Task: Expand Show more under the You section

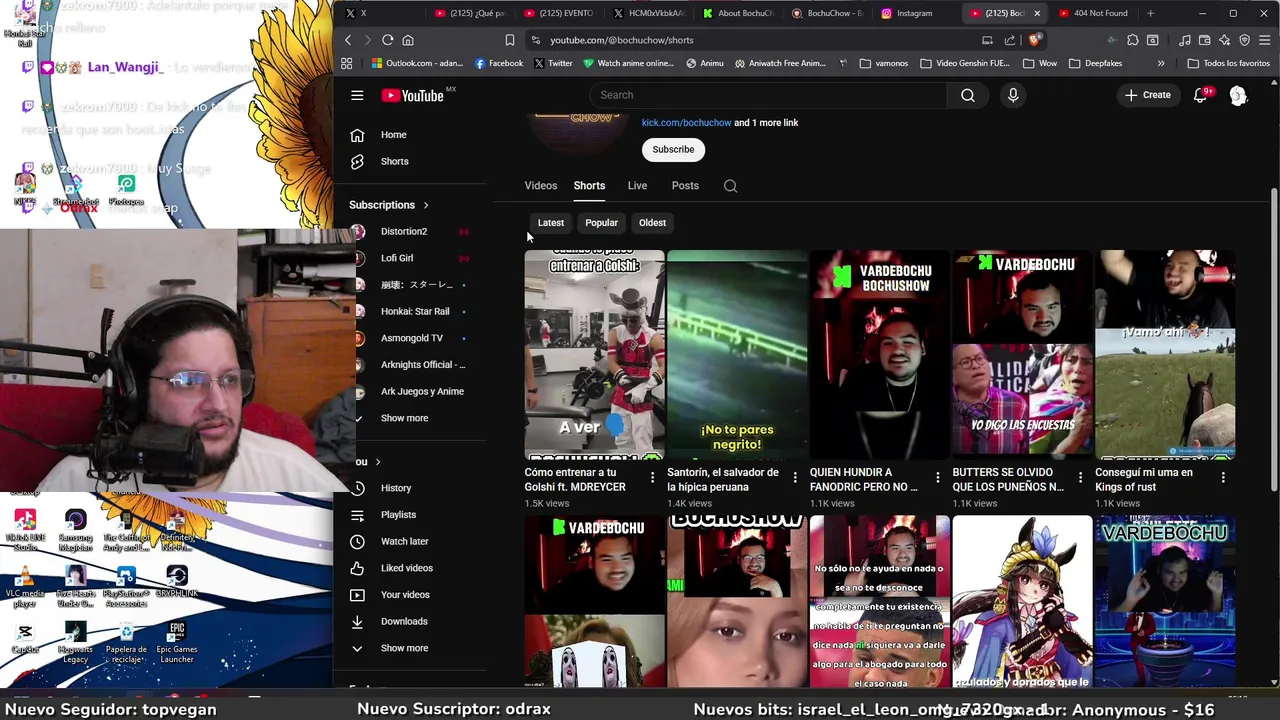Action: pyautogui.click(x=404, y=648)
